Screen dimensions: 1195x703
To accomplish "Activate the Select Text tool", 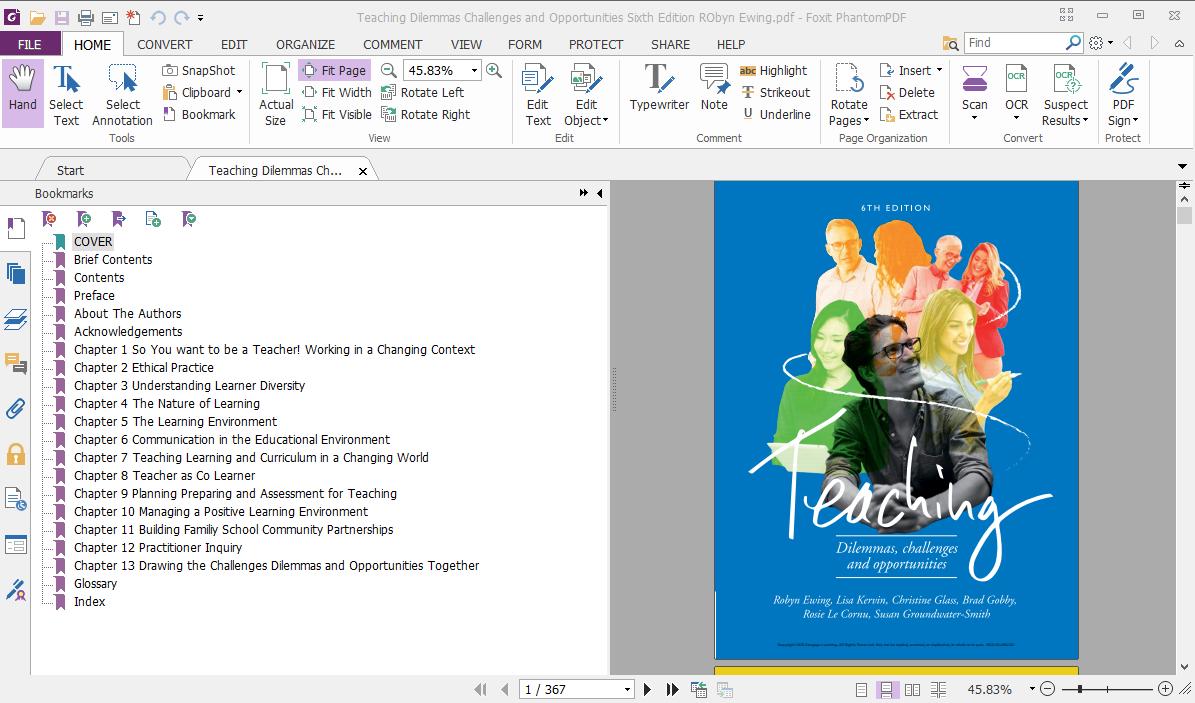I will (x=66, y=95).
